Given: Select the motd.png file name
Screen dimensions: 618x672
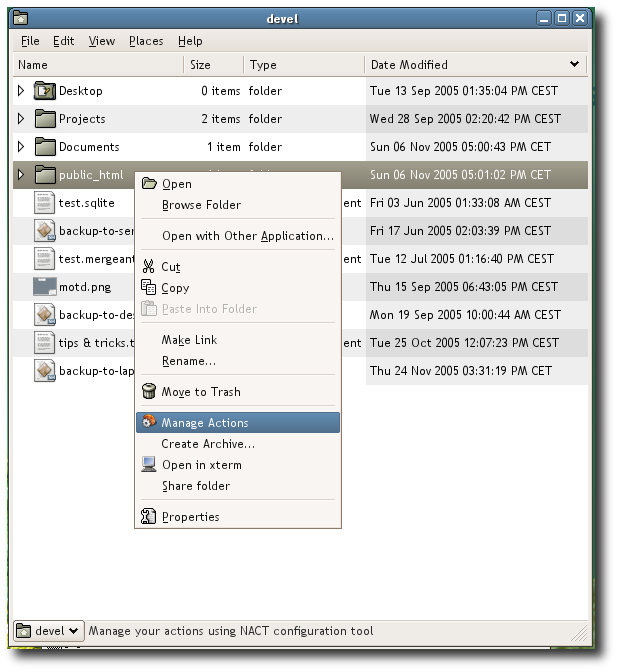Looking at the screenshot, I should point(85,287).
